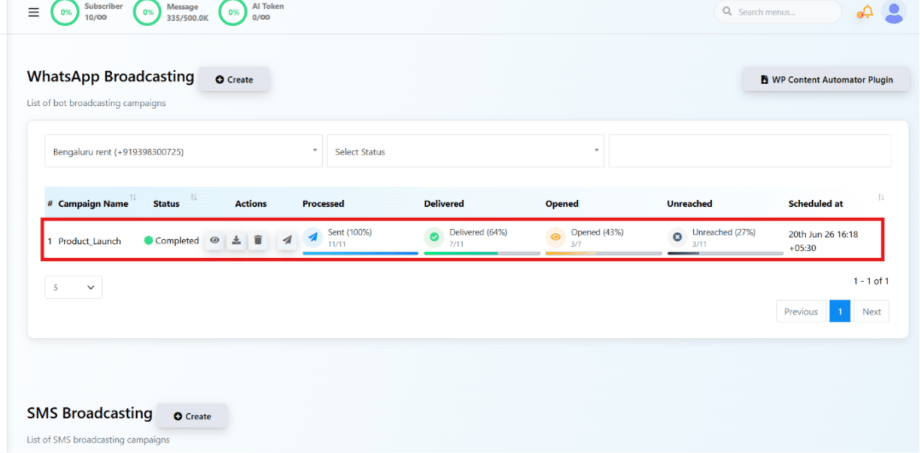920x453 pixels.
Task: Open the Select Status dropdown
Action: click(x=466, y=151)
